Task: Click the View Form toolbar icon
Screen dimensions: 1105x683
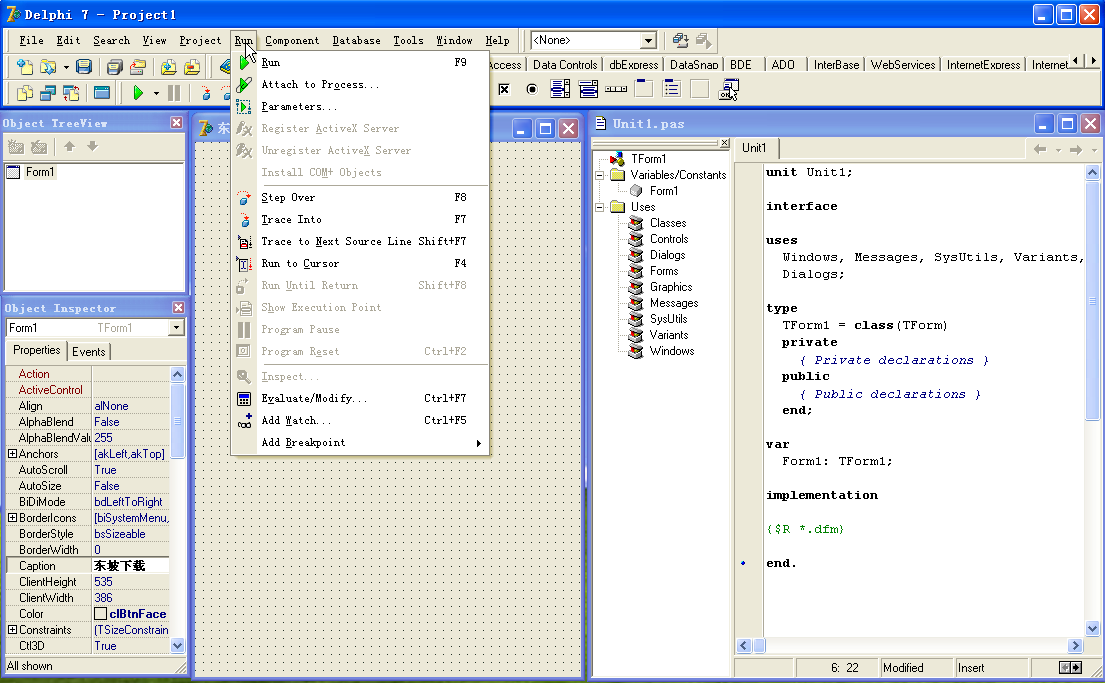Action: point(48,92)
